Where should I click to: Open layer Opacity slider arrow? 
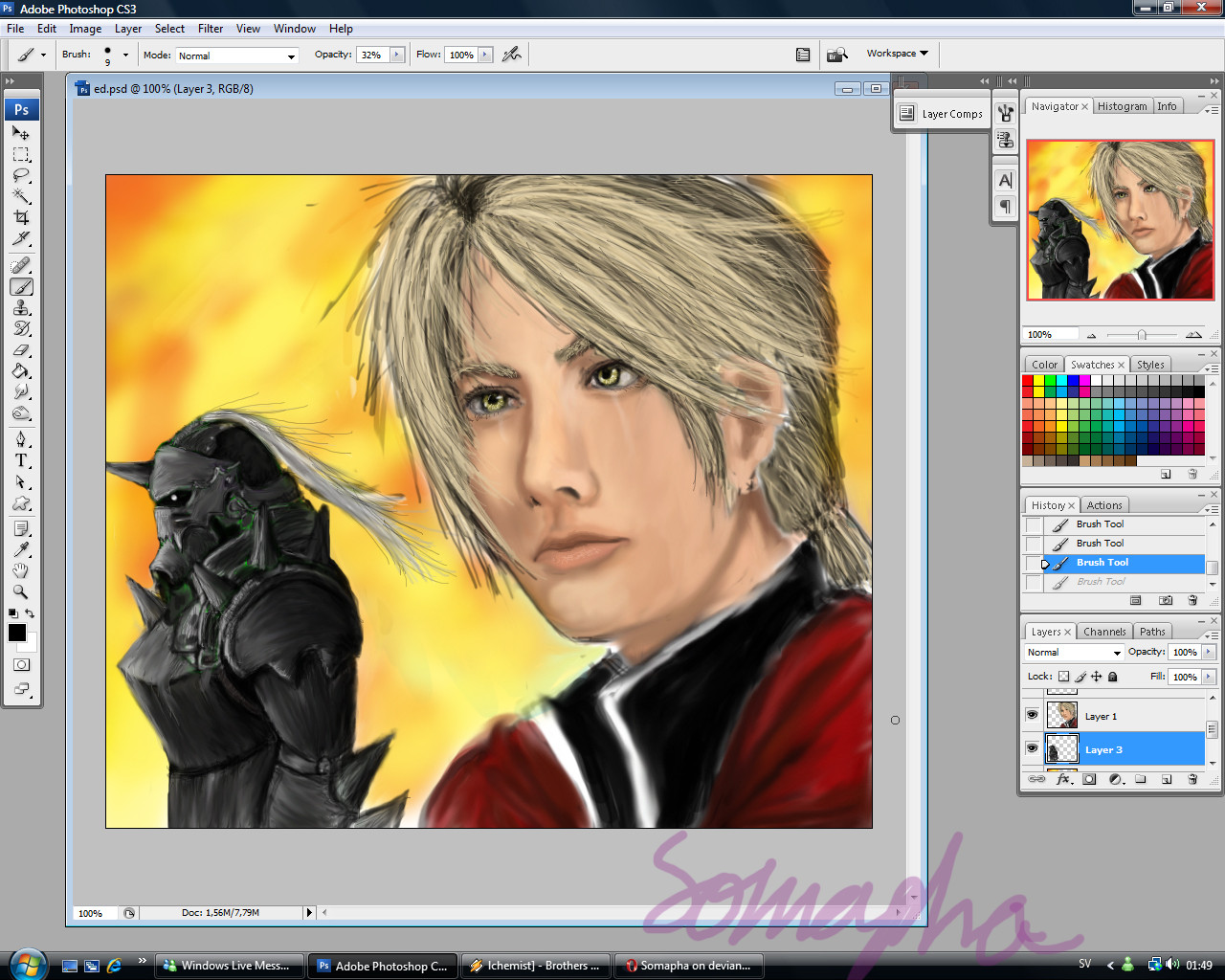(1209, 652)
